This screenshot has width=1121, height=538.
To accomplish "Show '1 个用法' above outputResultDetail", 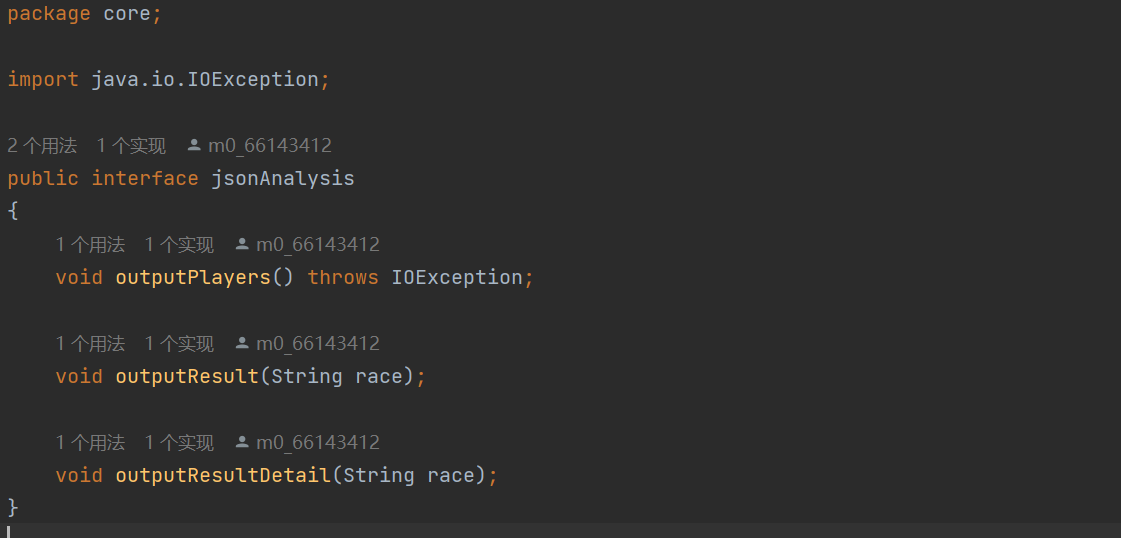I will click(x=91, y=442).
